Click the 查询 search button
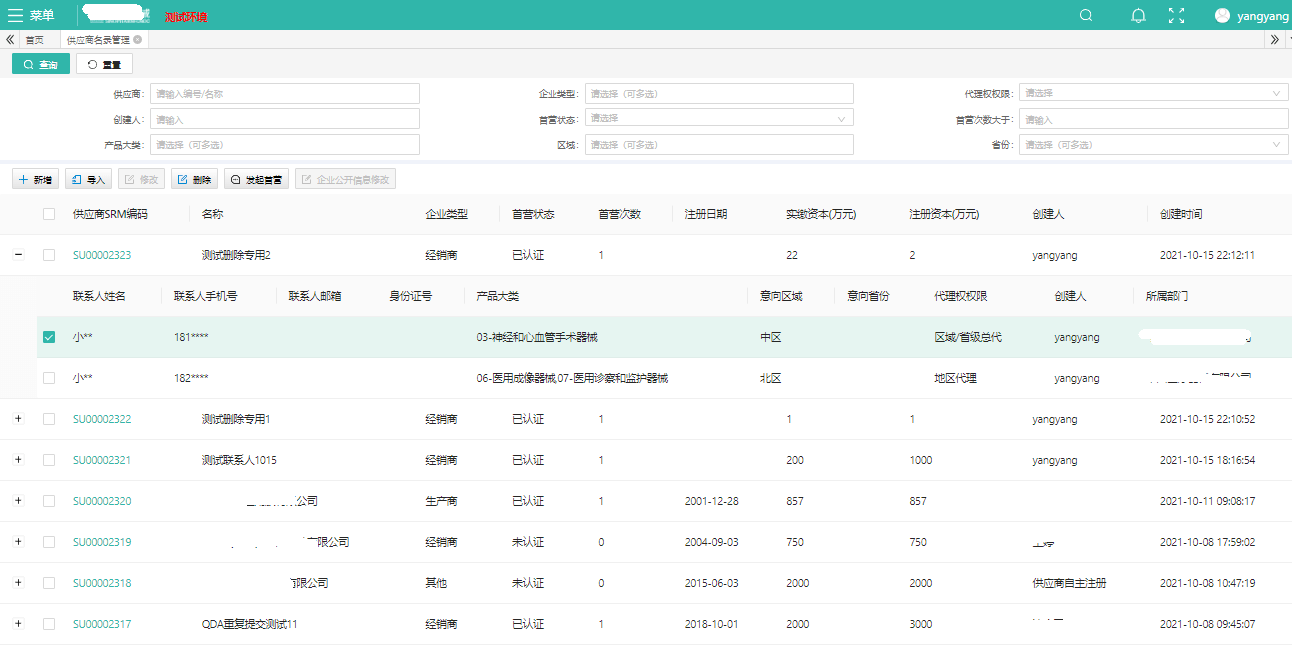This screenshot has height=645, width=1292. point(41,64)
